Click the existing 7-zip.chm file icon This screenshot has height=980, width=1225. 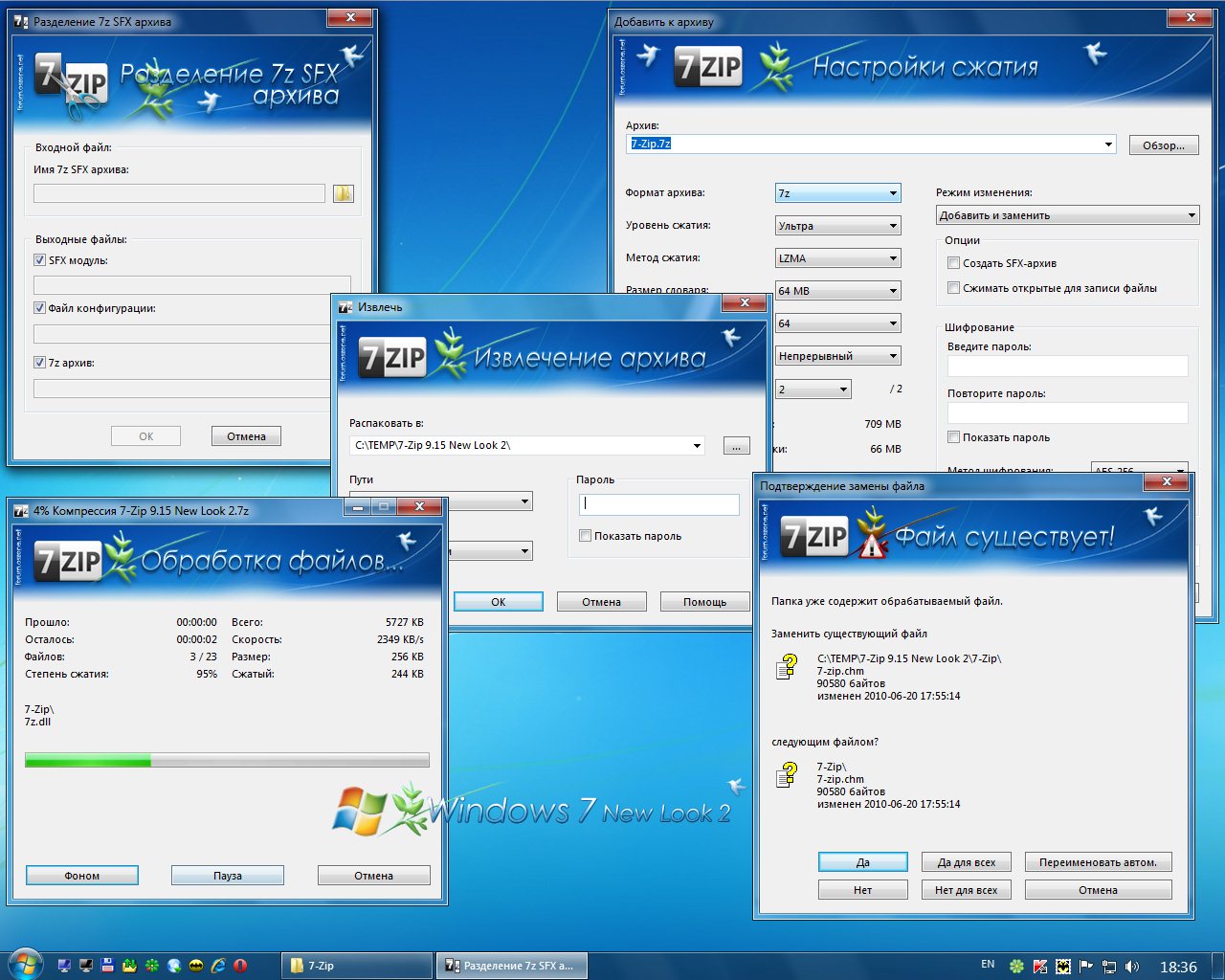[x=787, y=666]
